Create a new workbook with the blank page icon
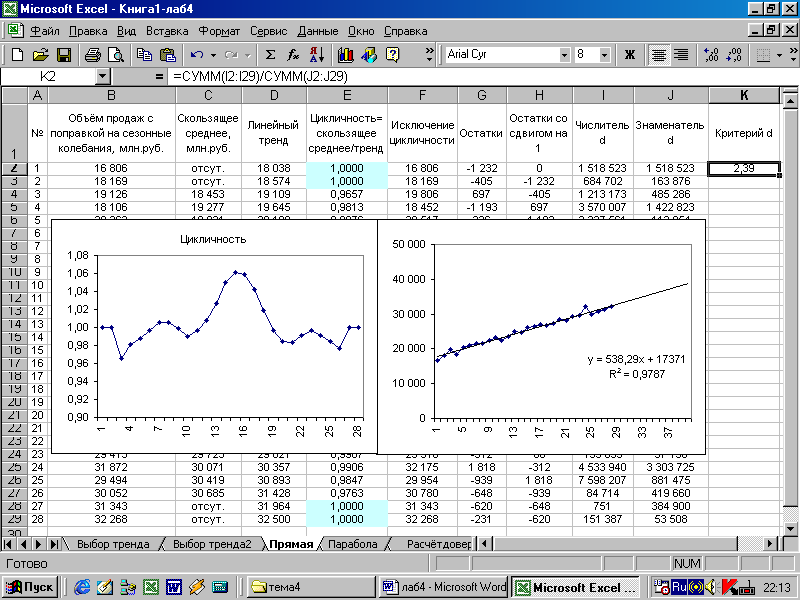The width and height of the screenshot is (800, 600). tap(17, 55)
